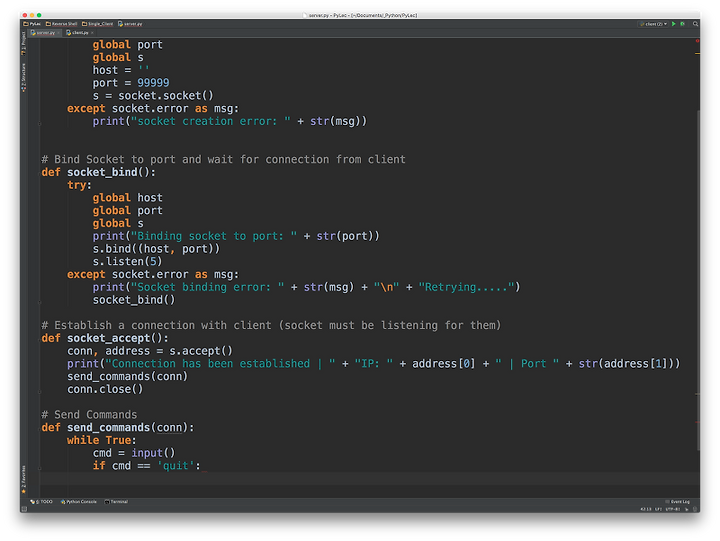Open the Terminal tool window
The height and width of the screenshot is (541, 720).
[x=116, y=502]
